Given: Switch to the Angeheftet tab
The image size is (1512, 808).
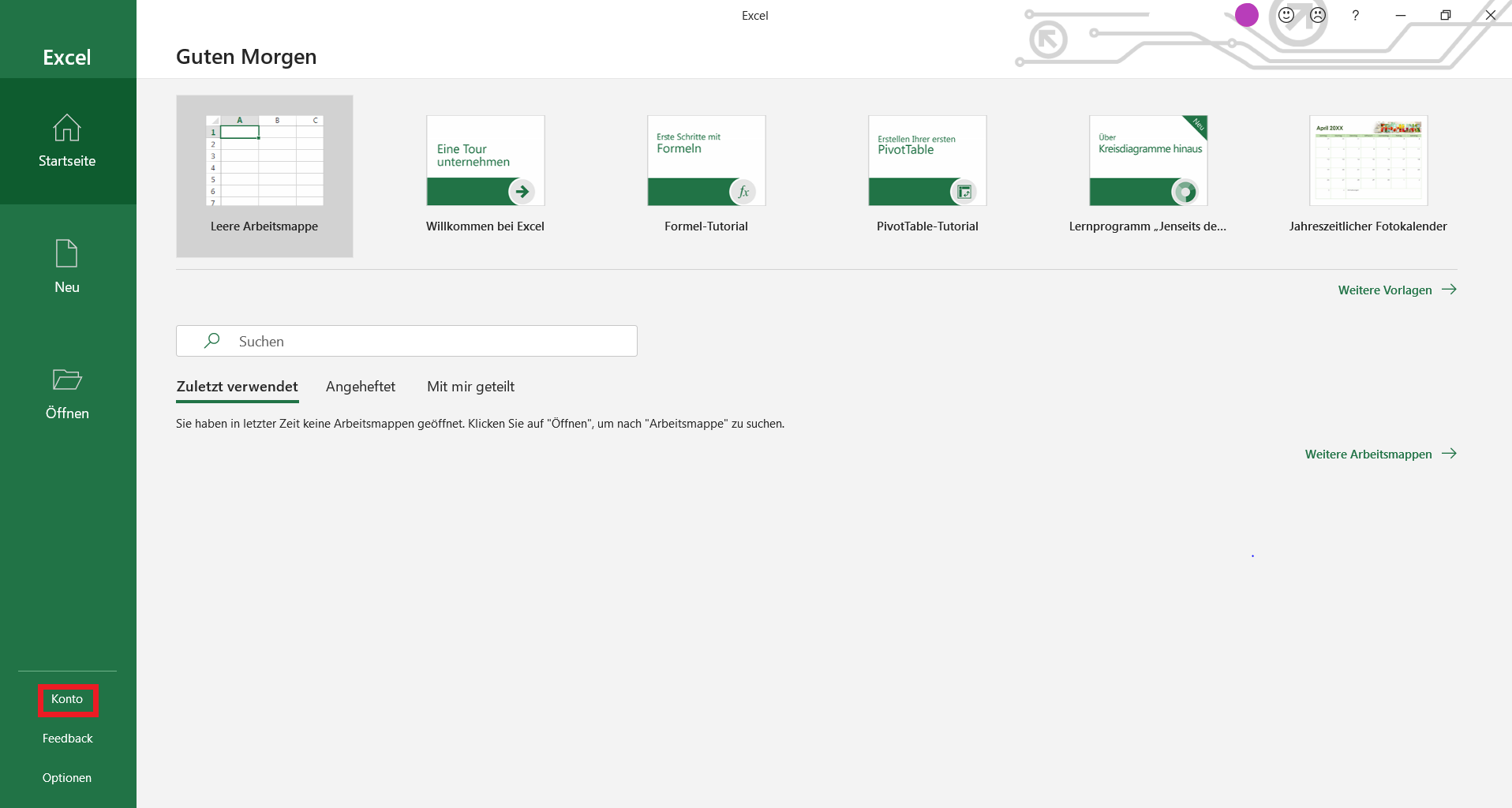Looking at the screenshot, I should [x=361, y=387].
